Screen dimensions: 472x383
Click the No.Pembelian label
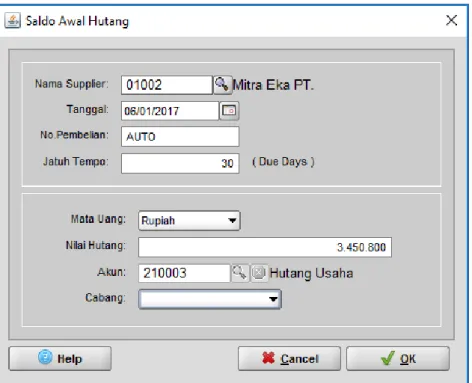pyautogui.click(x=74, y=135)
